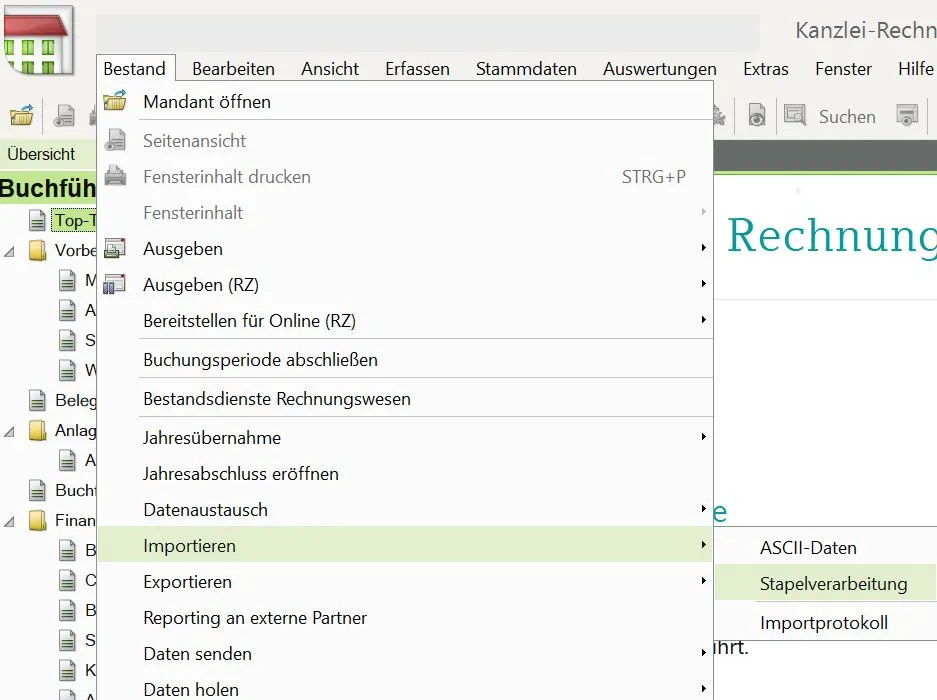This screenshot has width=937, height=700.
Task: Expand the Exportieren submenu arrow
Action: (x=702, y=581)
